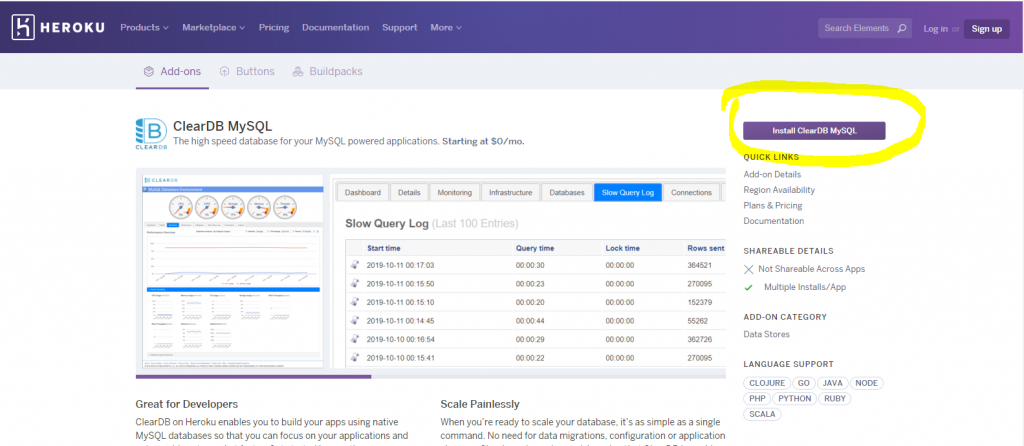Open Plans & Pricing quick link
Screen dimensions: 1024x446
click(773, 206)
